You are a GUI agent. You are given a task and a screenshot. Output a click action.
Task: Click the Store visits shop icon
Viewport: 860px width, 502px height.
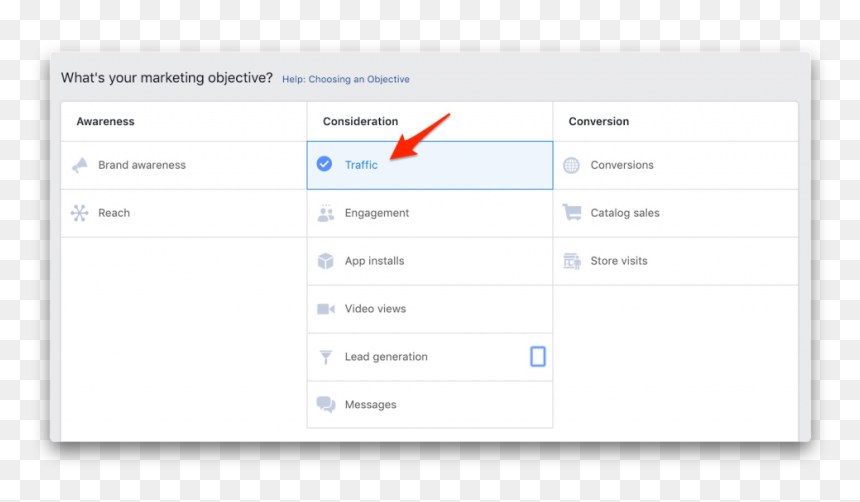(x=572, y=261)
